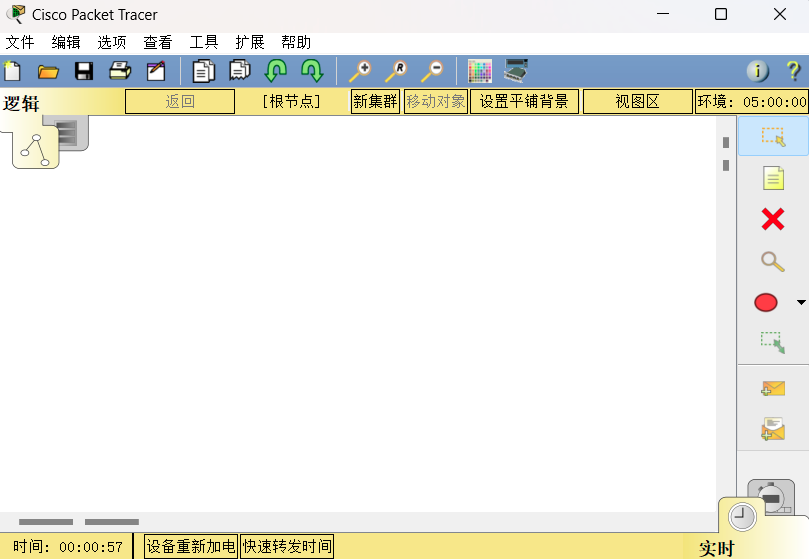Choose the Place Note tool
The width and height of the screenshot is (809, 559).
(773, 178)
